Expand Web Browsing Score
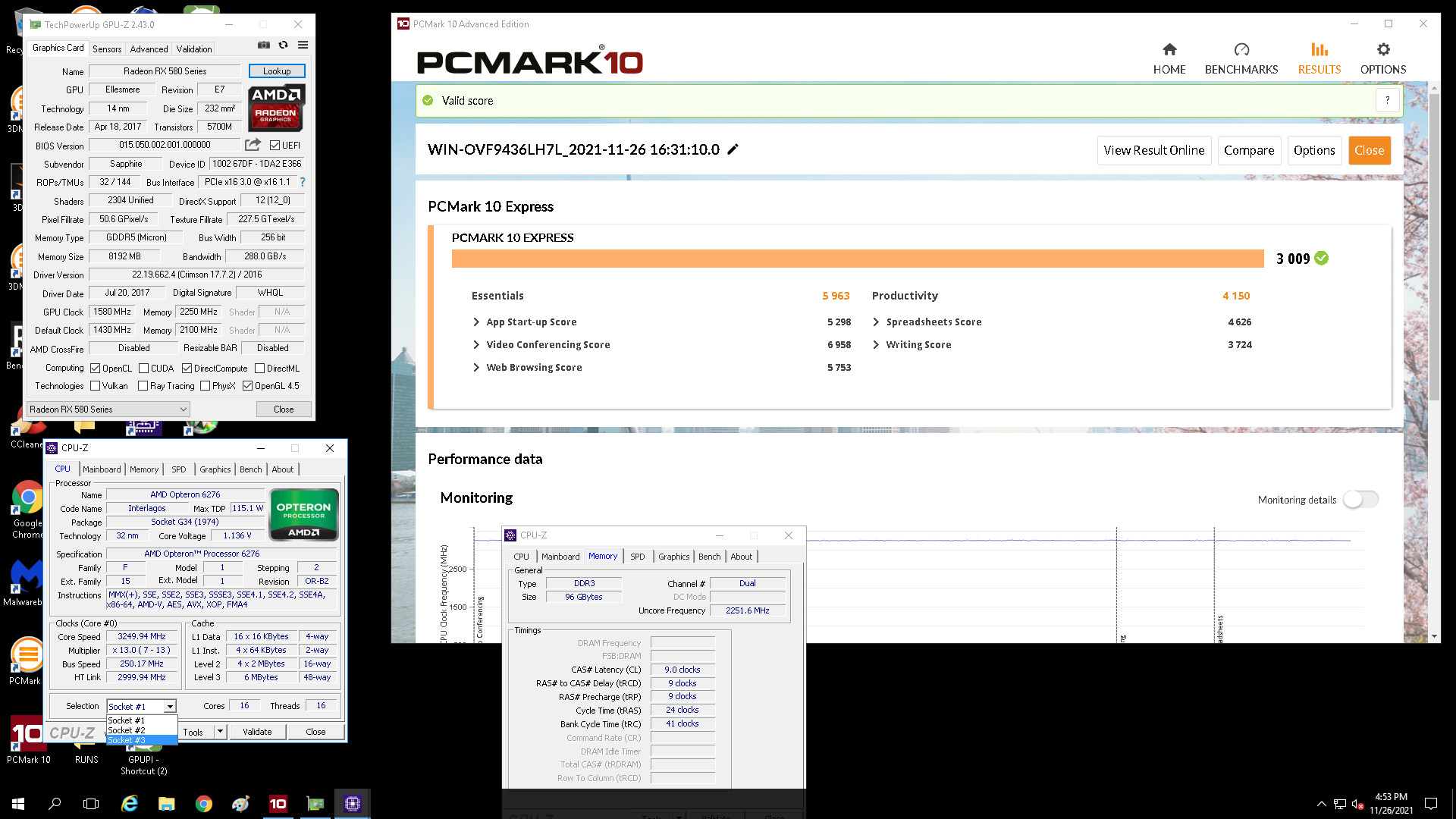Viewport: 1456px width, 819px height. click(x=476, y=368)
